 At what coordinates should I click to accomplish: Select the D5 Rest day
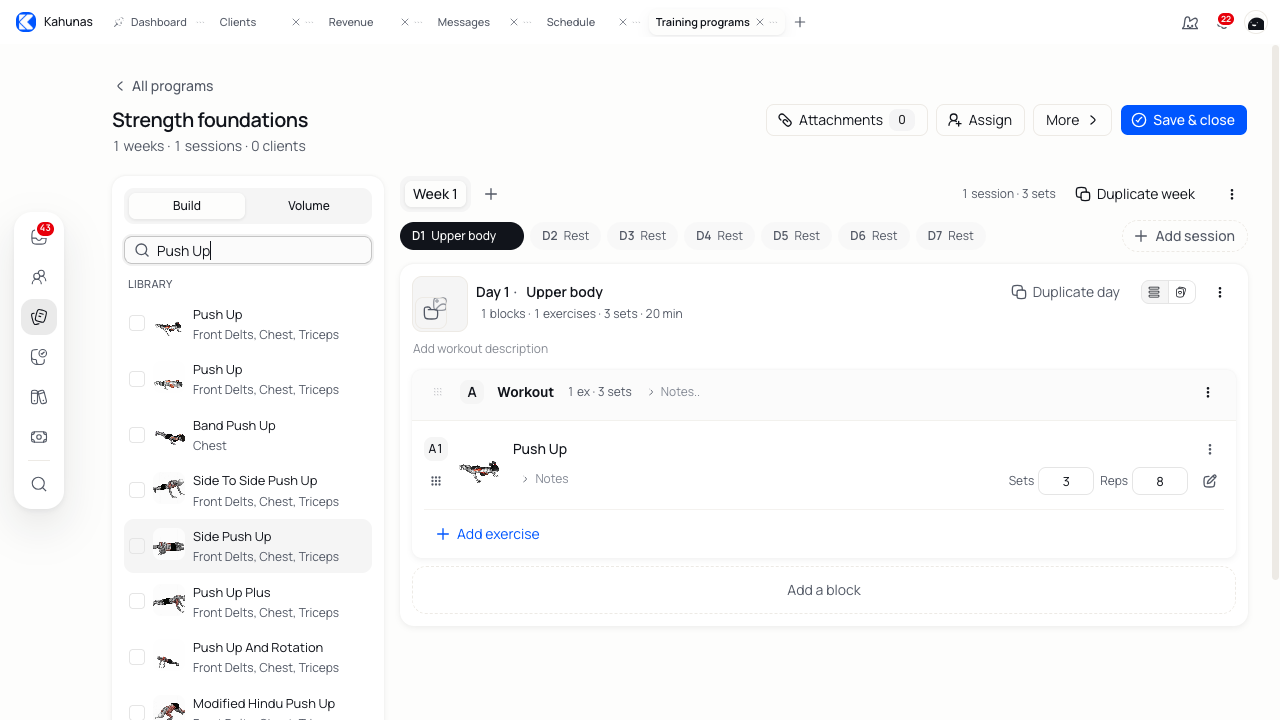(796, 236)
